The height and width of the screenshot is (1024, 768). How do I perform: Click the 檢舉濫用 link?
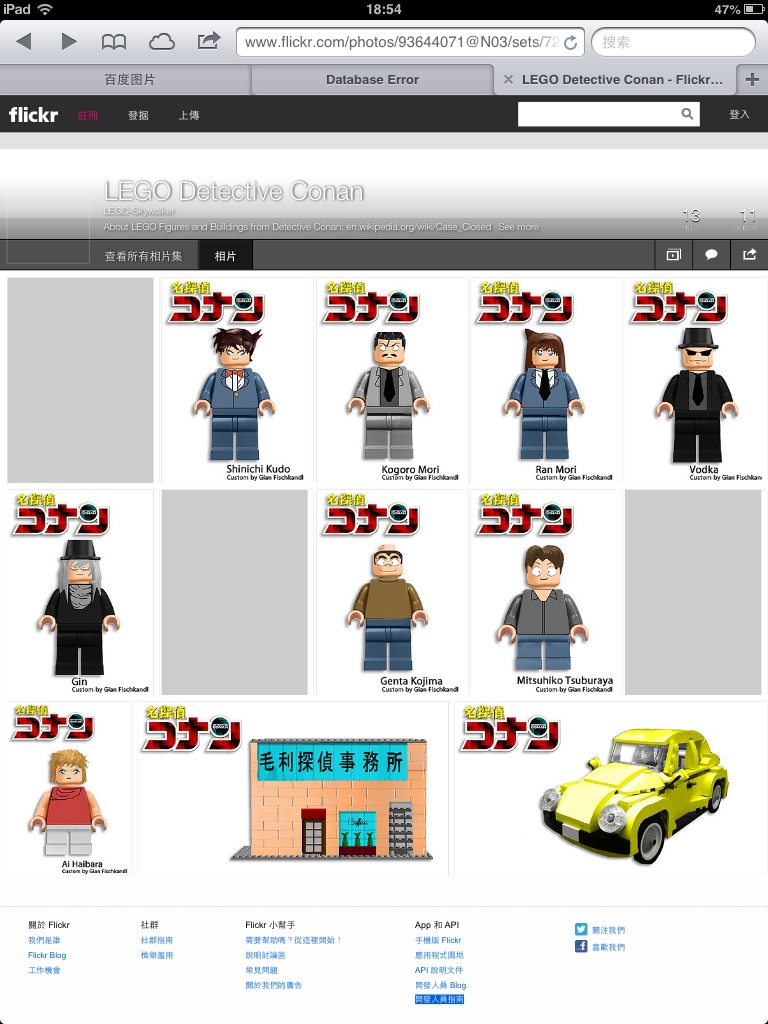tap(157, 955)
